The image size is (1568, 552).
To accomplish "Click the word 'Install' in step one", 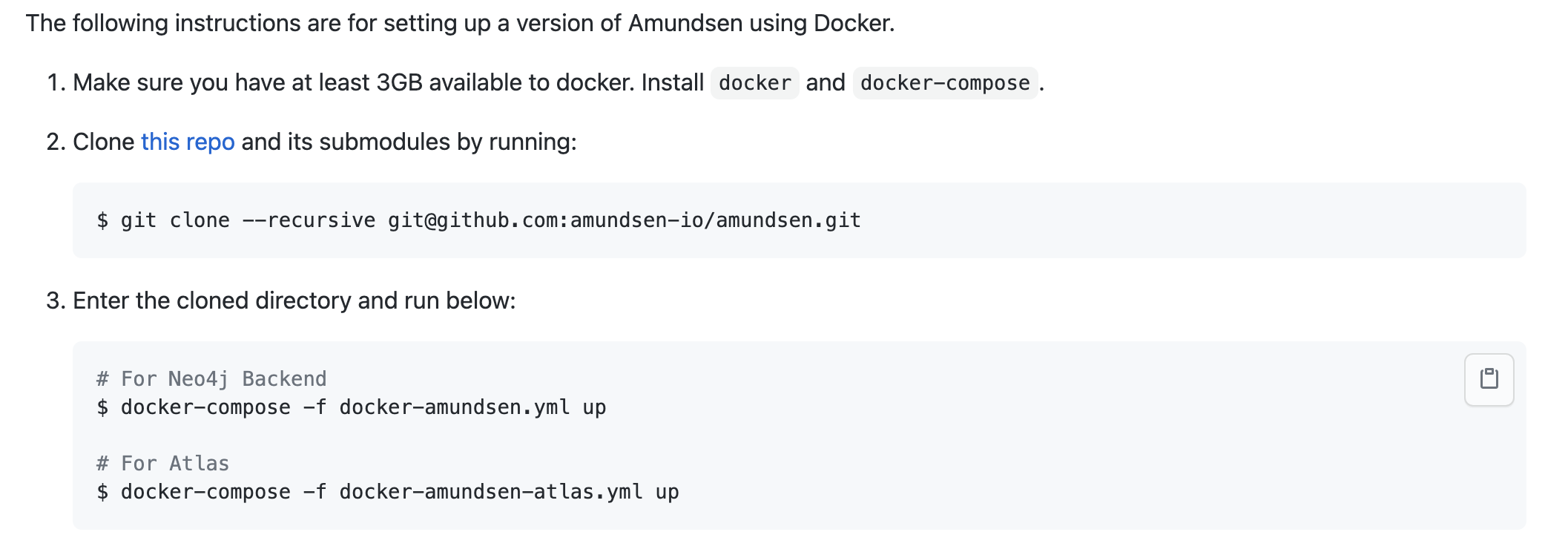I will (x=673, y=82).
